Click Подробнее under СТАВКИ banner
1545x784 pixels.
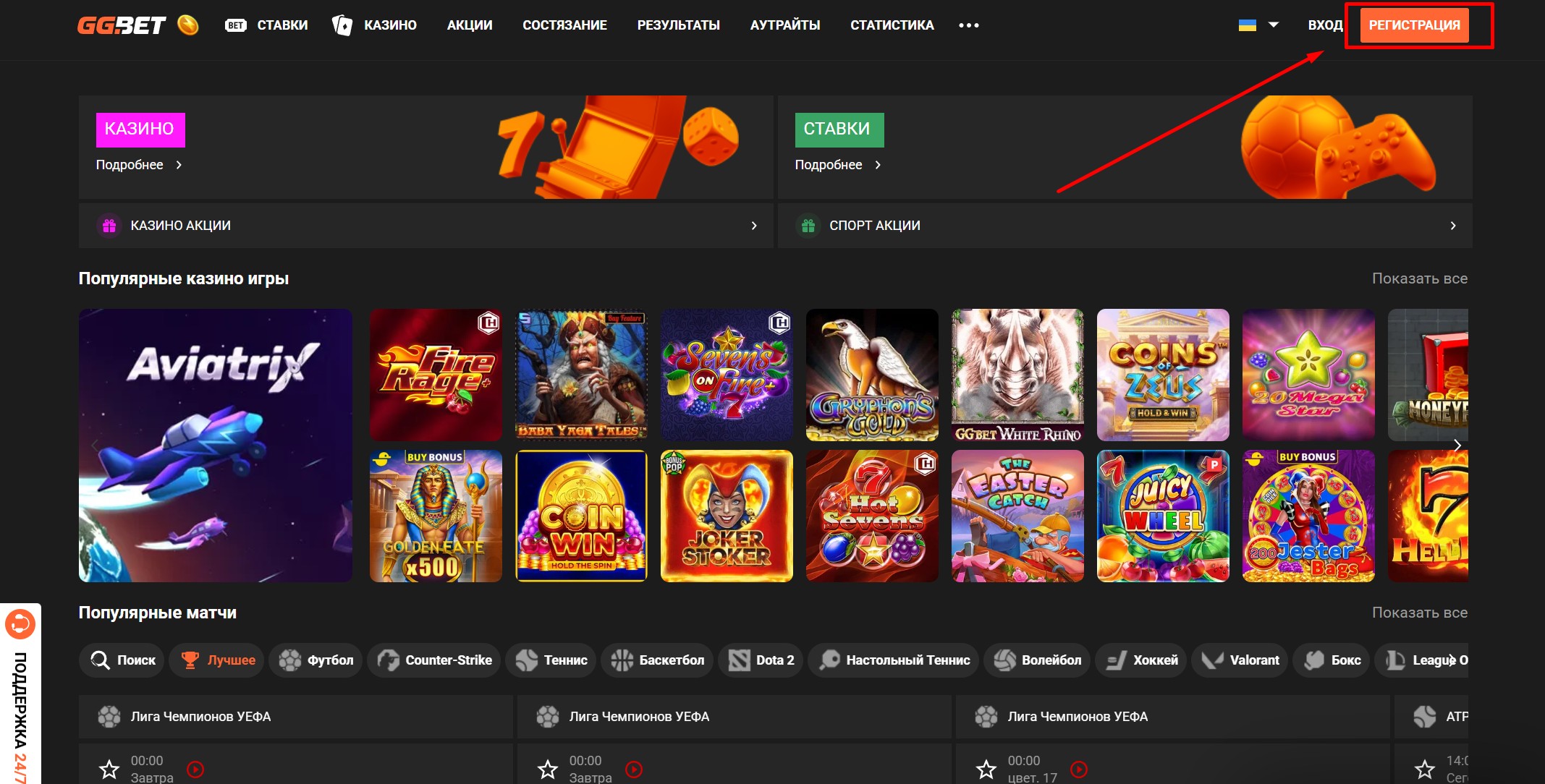(x=838, y=165)
